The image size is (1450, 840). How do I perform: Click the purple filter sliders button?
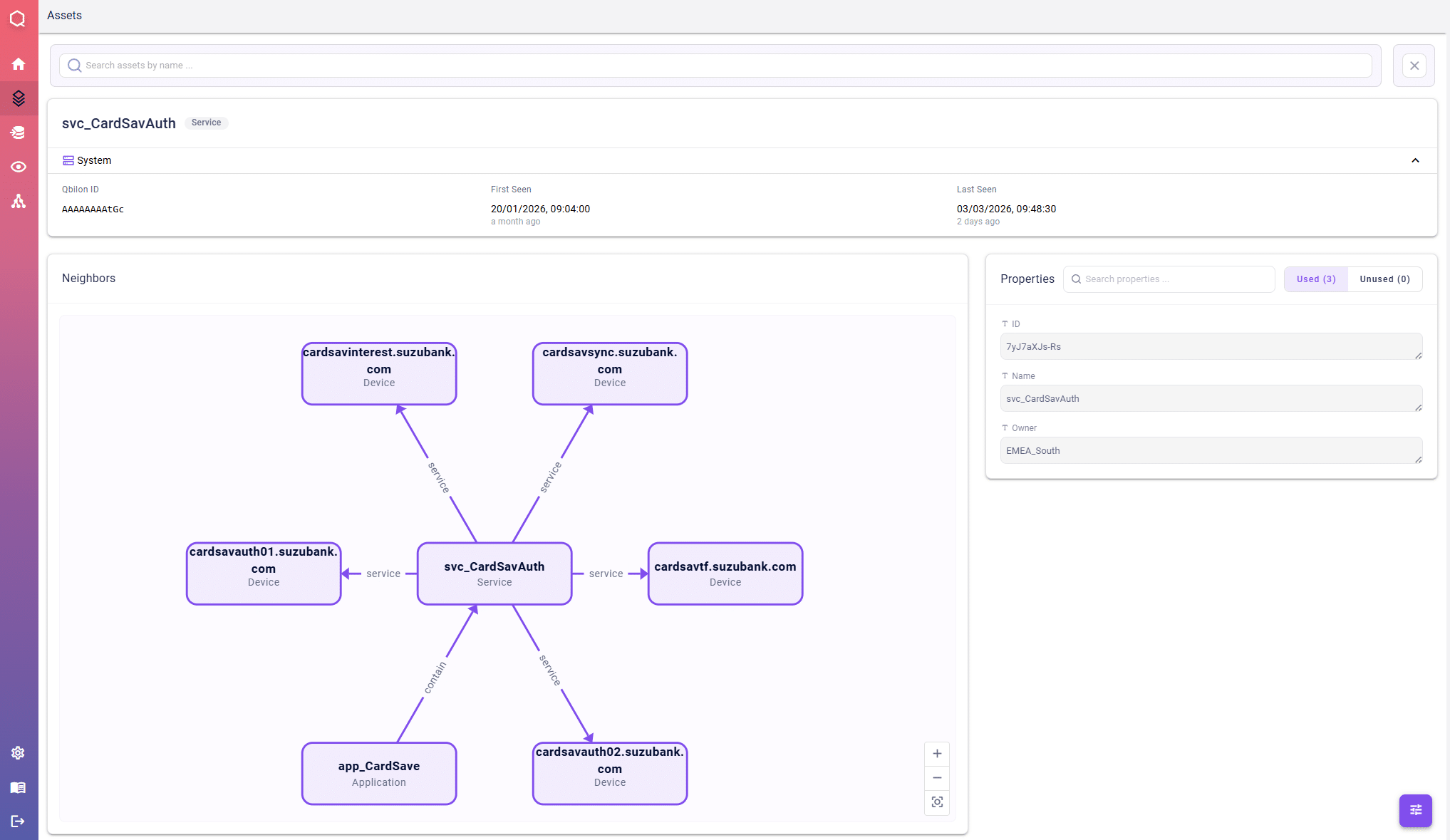point(1415,810)
